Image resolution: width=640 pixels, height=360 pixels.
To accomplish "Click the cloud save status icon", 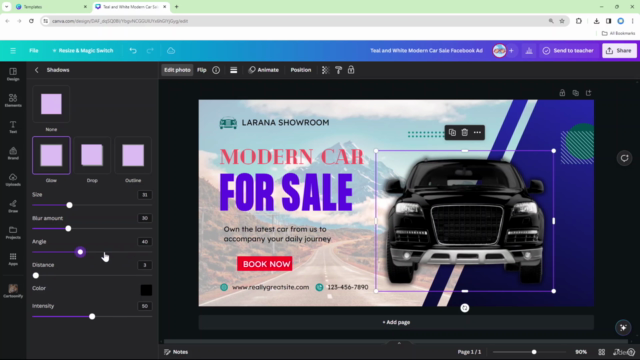I will point(171,51).
